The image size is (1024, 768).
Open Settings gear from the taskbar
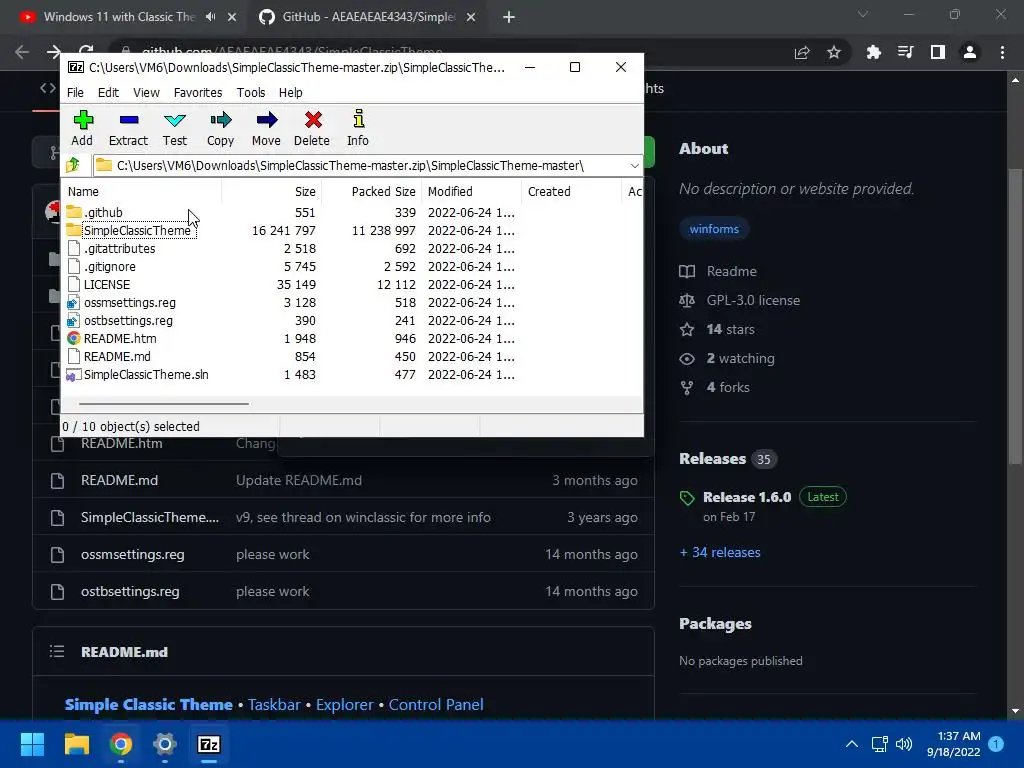click(x=165, y=744)
